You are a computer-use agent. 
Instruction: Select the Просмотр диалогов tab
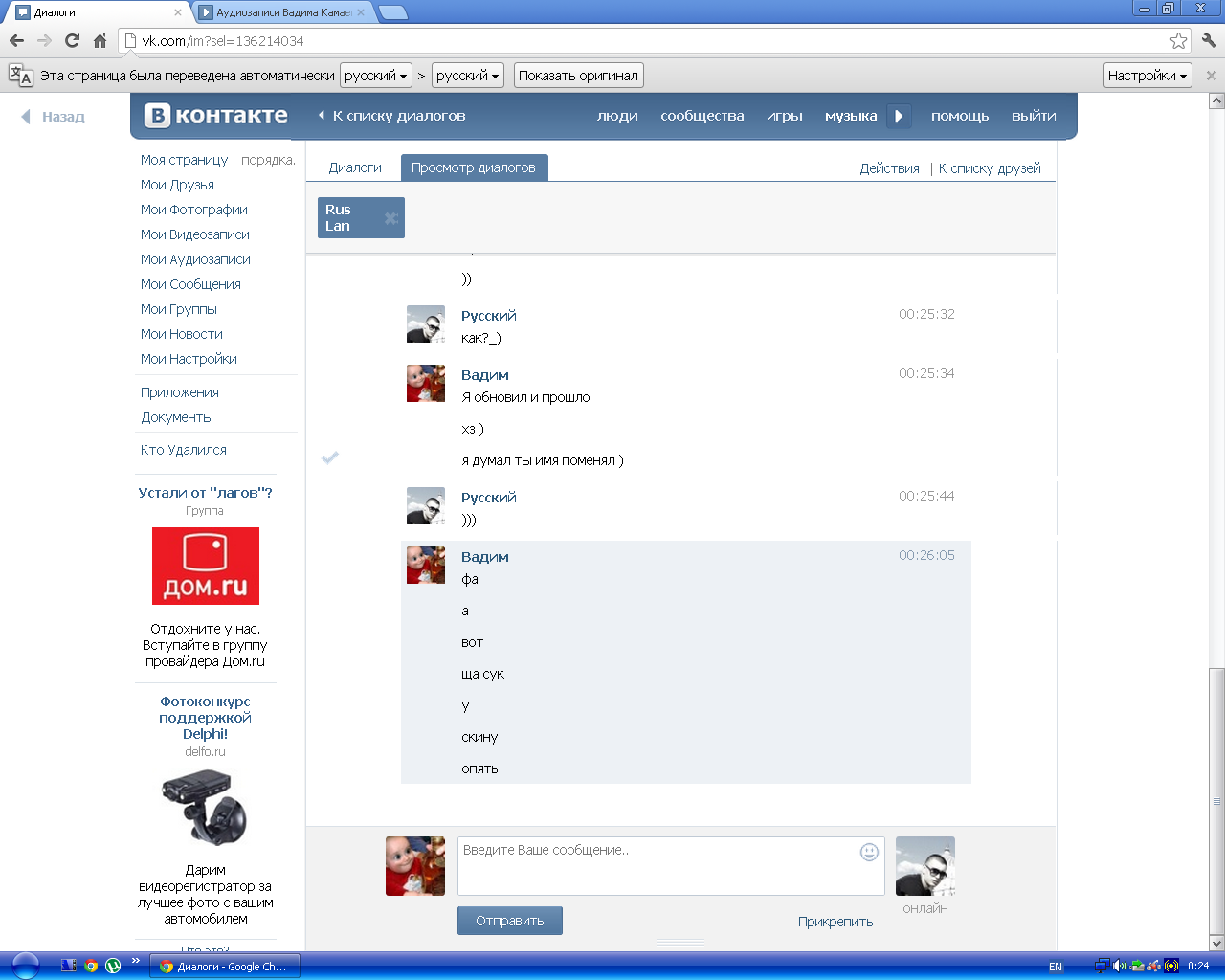click(x=474, y=167)
